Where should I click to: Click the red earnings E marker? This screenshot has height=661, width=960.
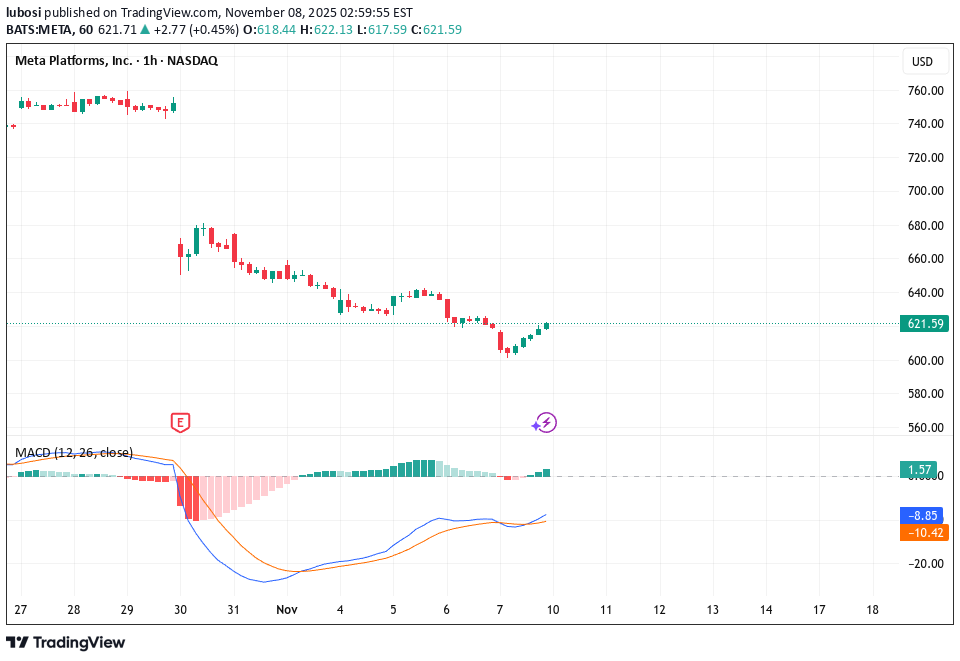(180, 423)
